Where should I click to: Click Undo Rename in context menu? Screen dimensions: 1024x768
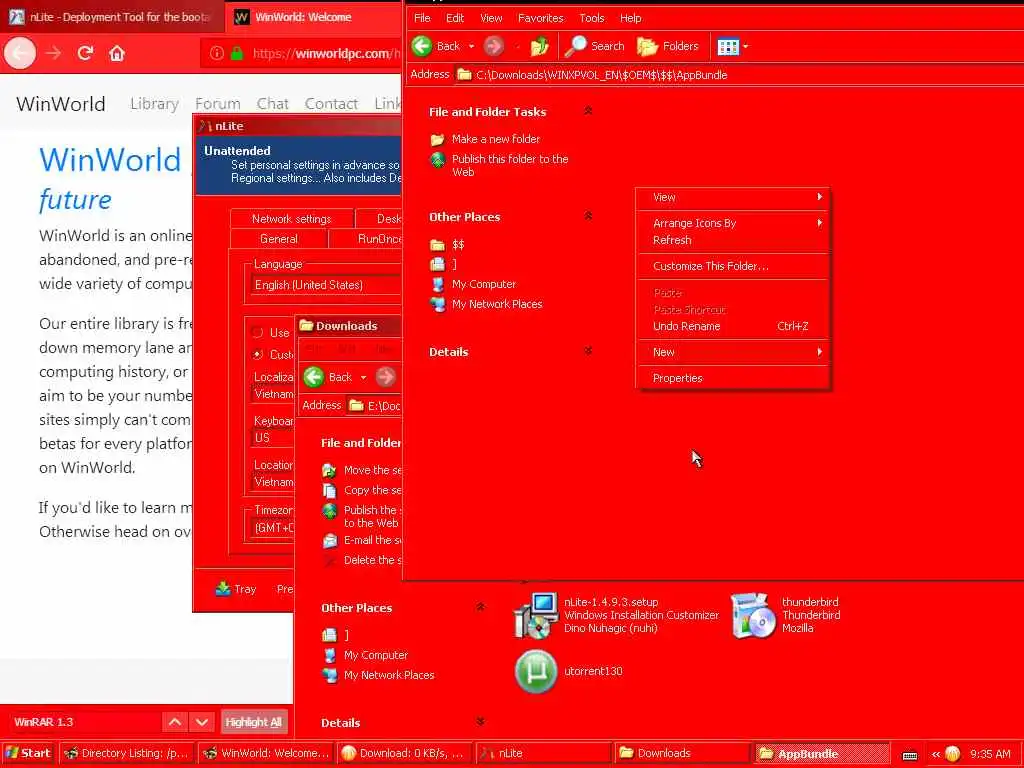click(x=733, y=326)
